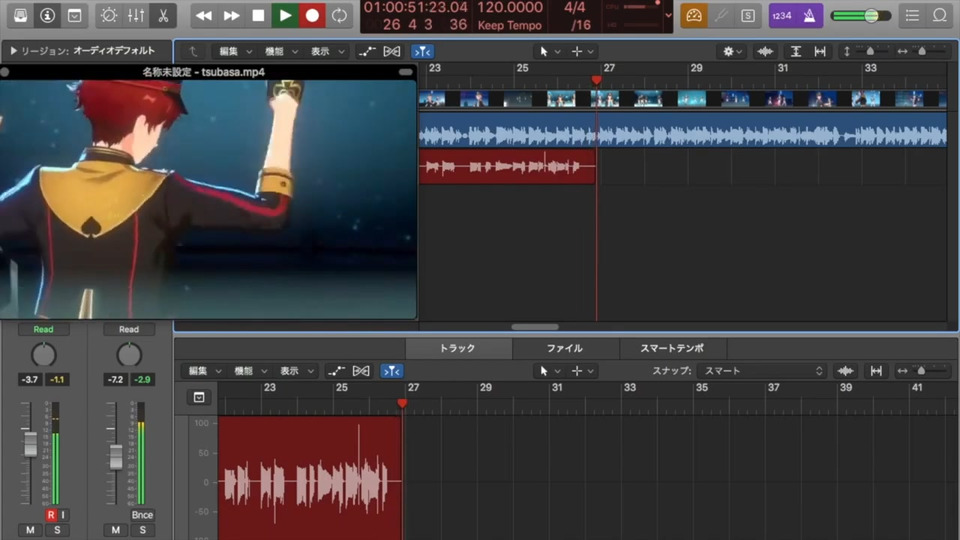This screenshot has height=540, width=960.
Task: Open the gray Read automation mode on second strip
Action: (x=129, y=329)
